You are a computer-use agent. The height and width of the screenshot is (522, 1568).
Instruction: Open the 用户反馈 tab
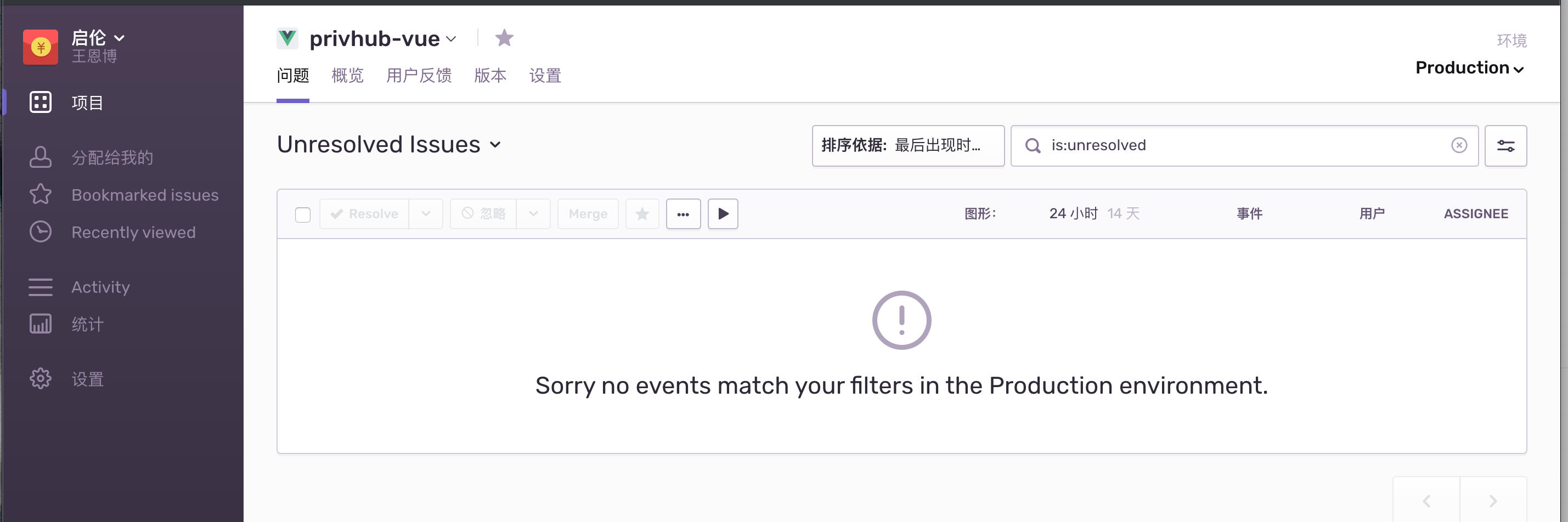(419, 76)
